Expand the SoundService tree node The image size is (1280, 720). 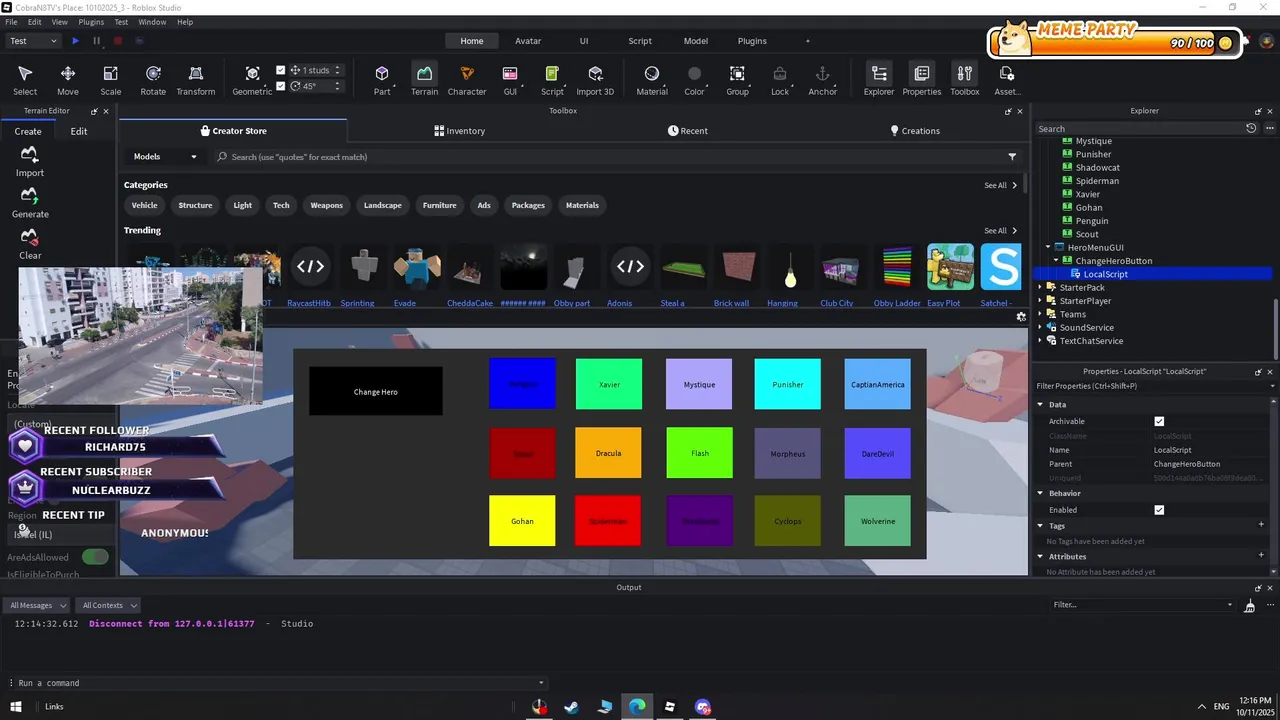[1040, 328]
